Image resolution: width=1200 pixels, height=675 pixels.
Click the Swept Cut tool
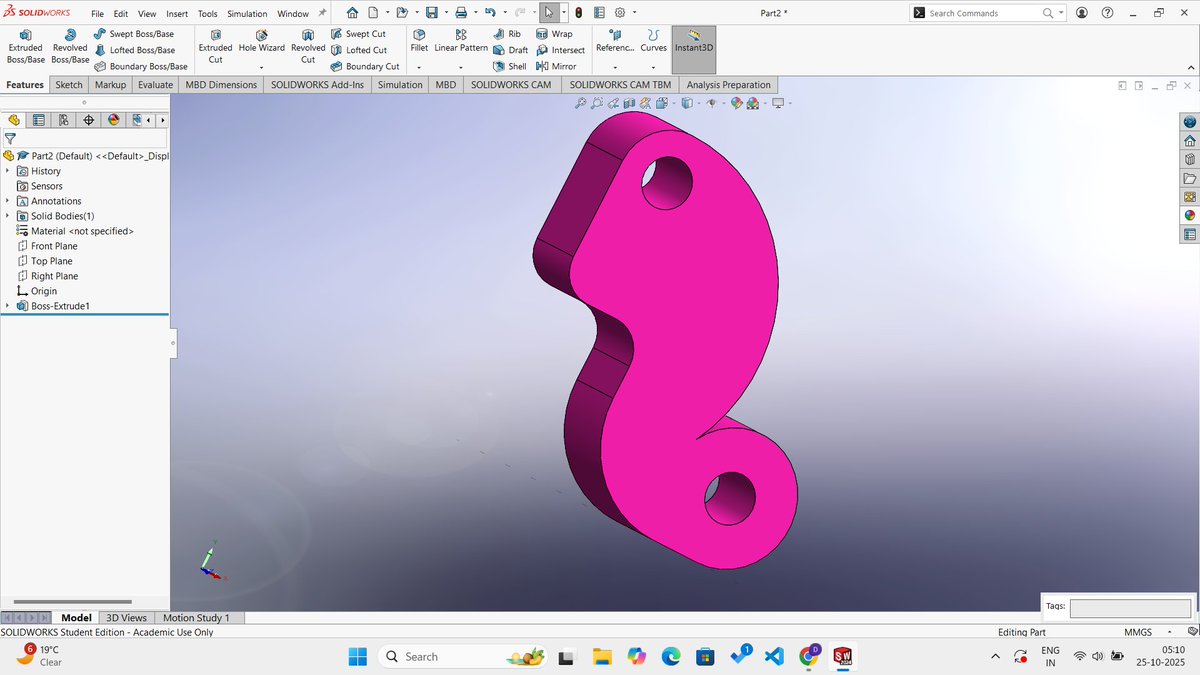(358, 33)
